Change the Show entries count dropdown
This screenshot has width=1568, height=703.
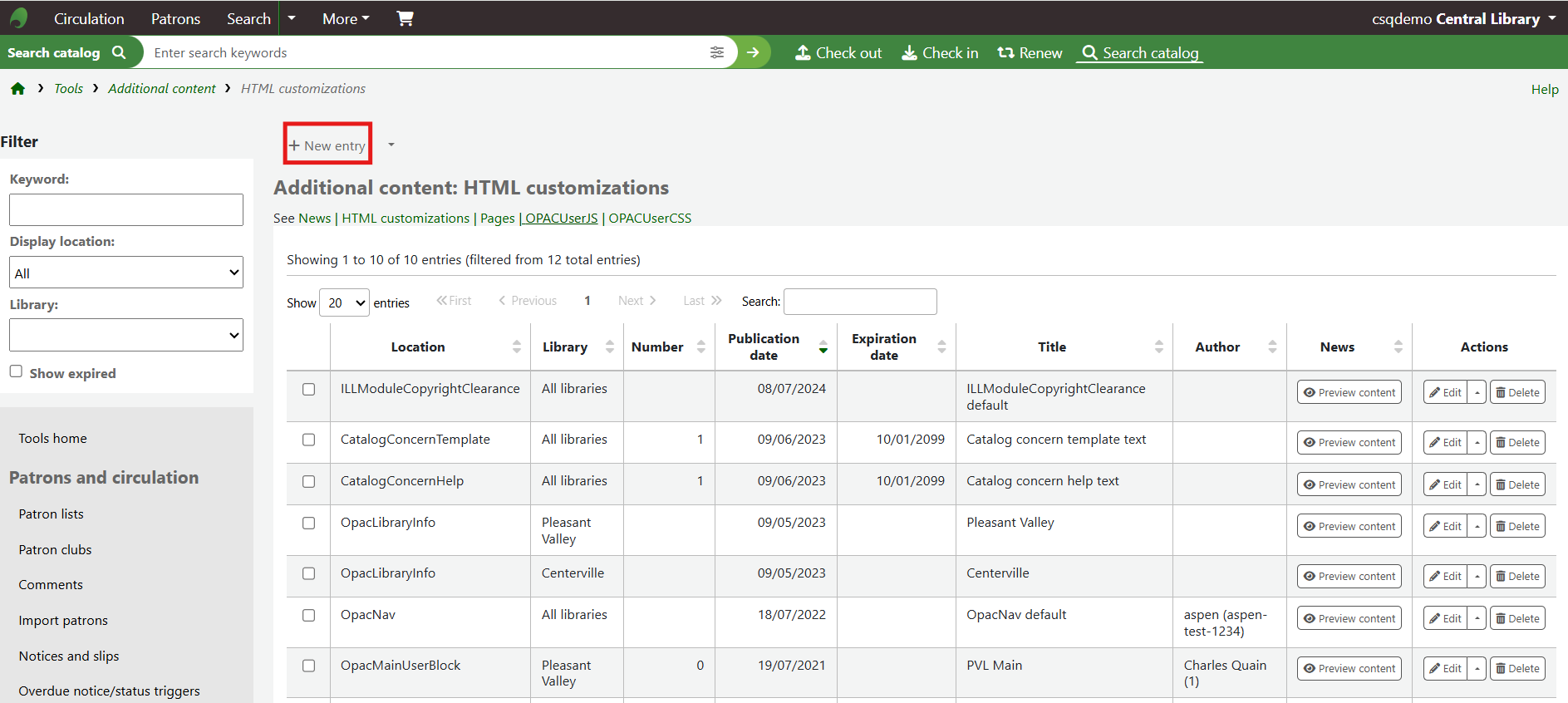click(344, 302)
